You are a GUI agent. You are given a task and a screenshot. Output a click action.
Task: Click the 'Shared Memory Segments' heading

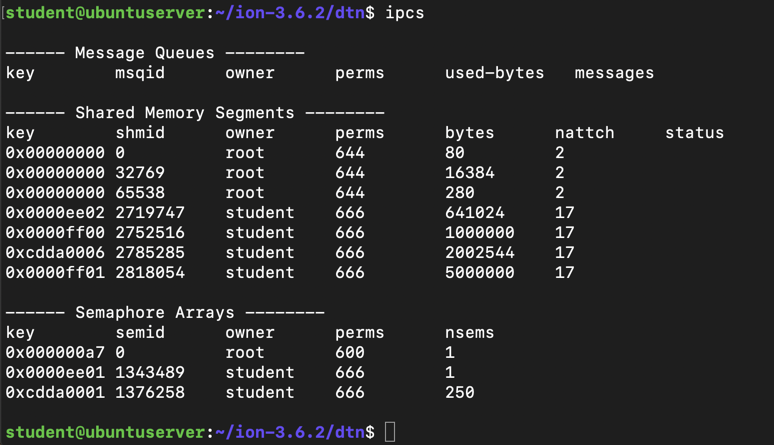tap(185, 113)
